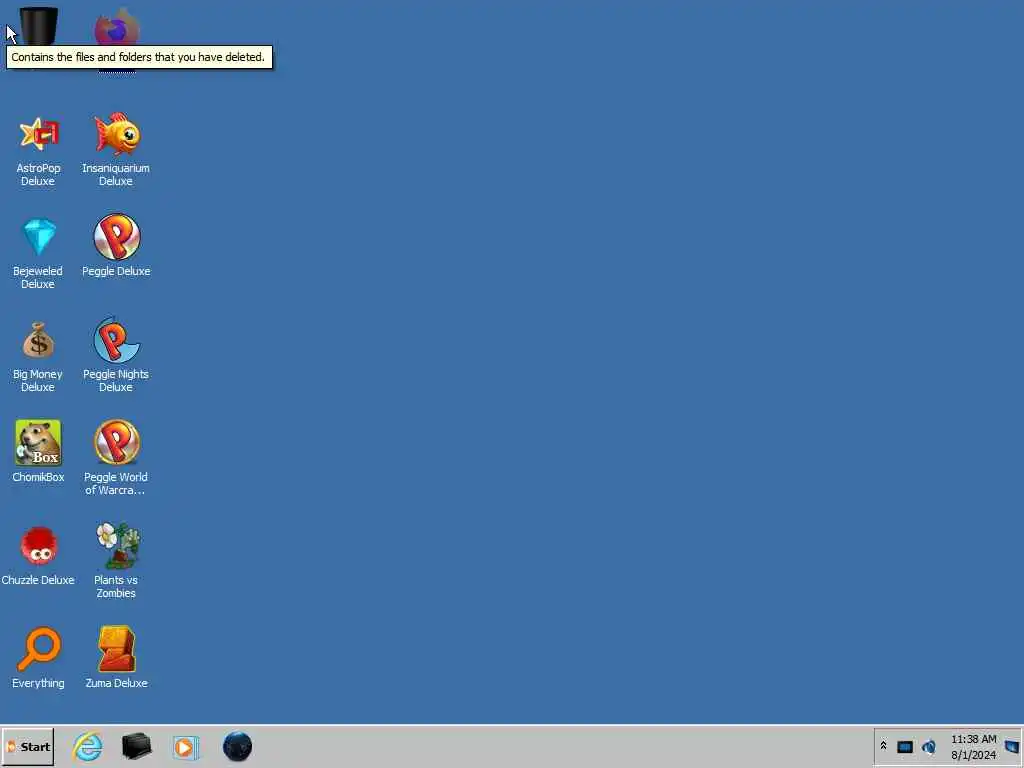Open the dark globe taskbar icon
1024x768 pixels.
pyautogui.click(x=237, y=746)
